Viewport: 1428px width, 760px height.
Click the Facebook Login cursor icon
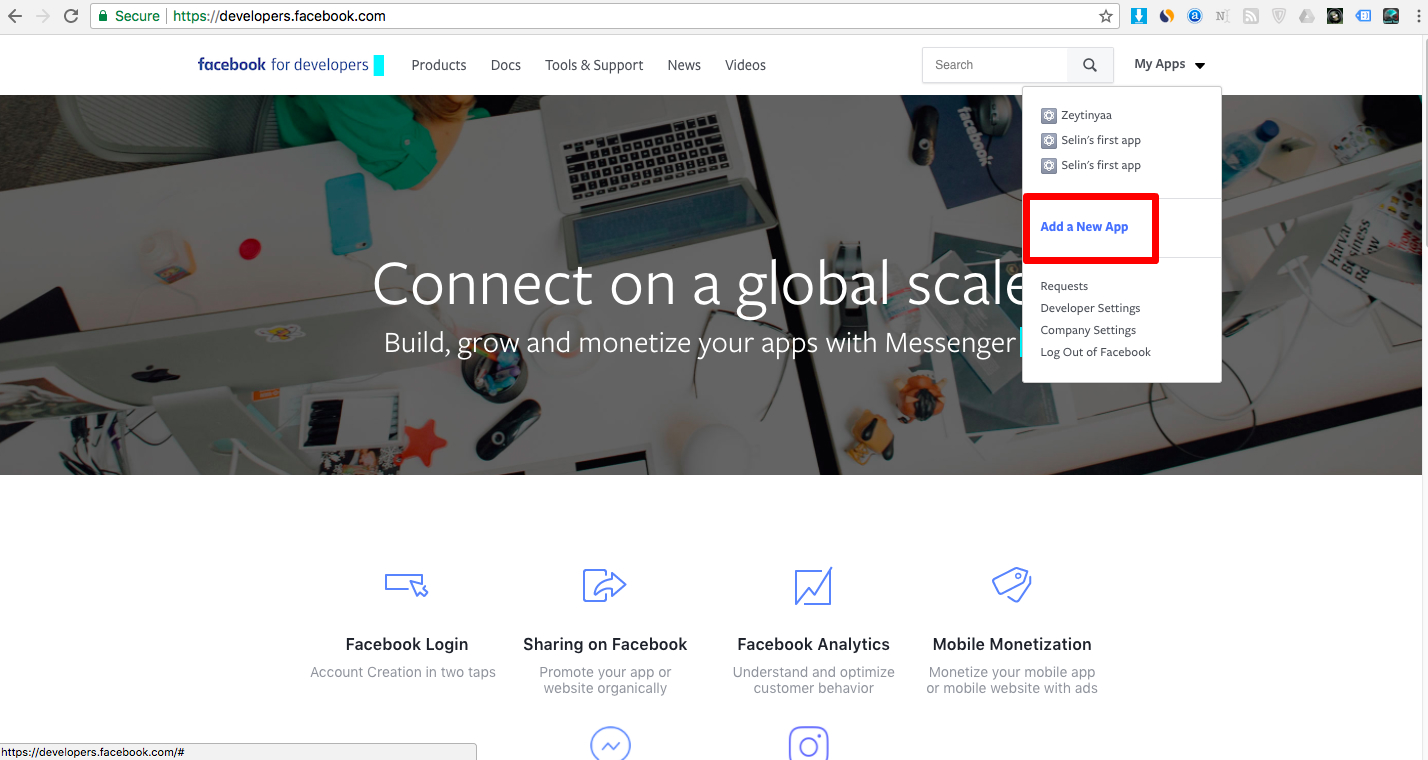(406, 585)
